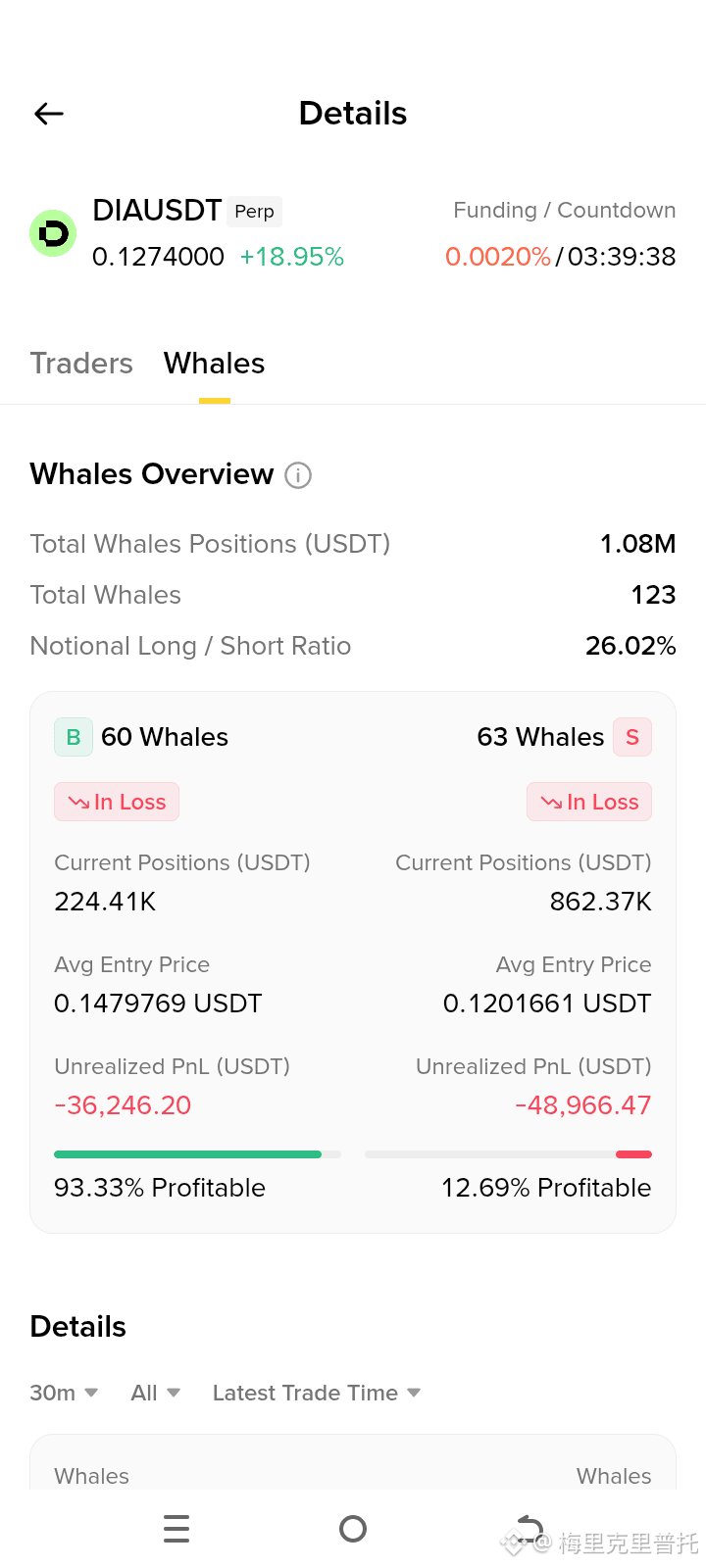Screen dimensions: 706x1568
Task: Expand the 30m timeframe dropdown
Action: (x=64, y=1393)
